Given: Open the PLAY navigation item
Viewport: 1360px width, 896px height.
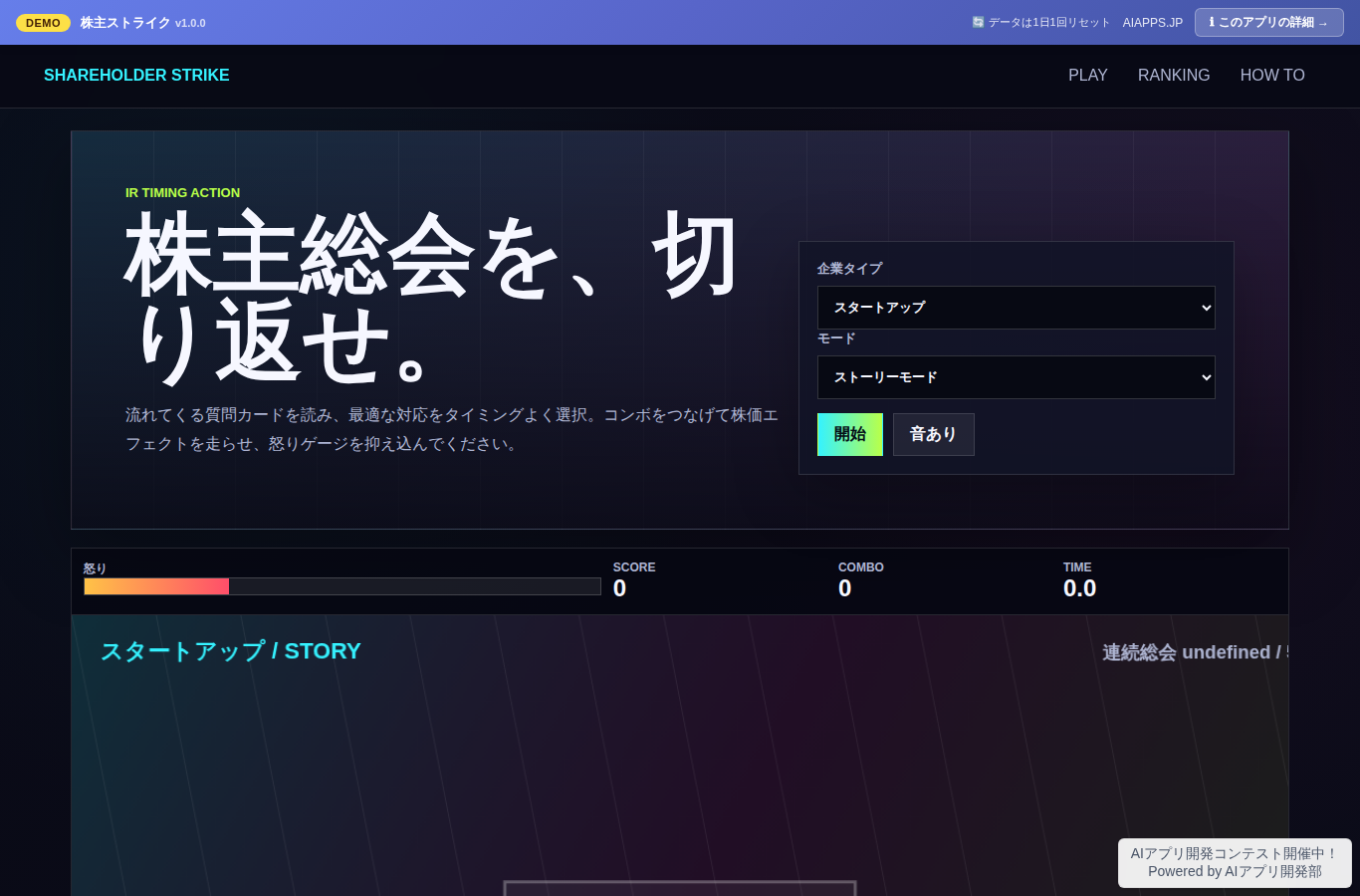Looking at the screenshot, I should 1087,76.
